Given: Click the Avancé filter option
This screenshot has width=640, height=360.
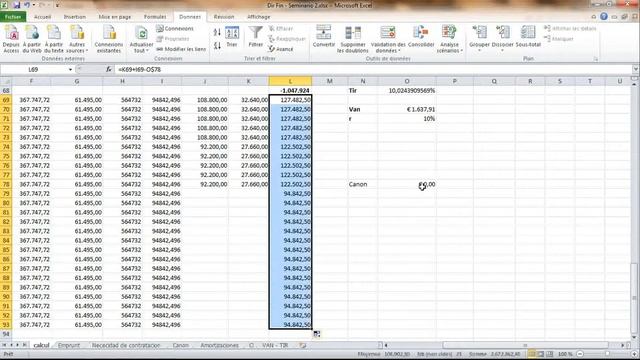Looking at the screenshot, I should pyautogui.click(x=281, y=49).
